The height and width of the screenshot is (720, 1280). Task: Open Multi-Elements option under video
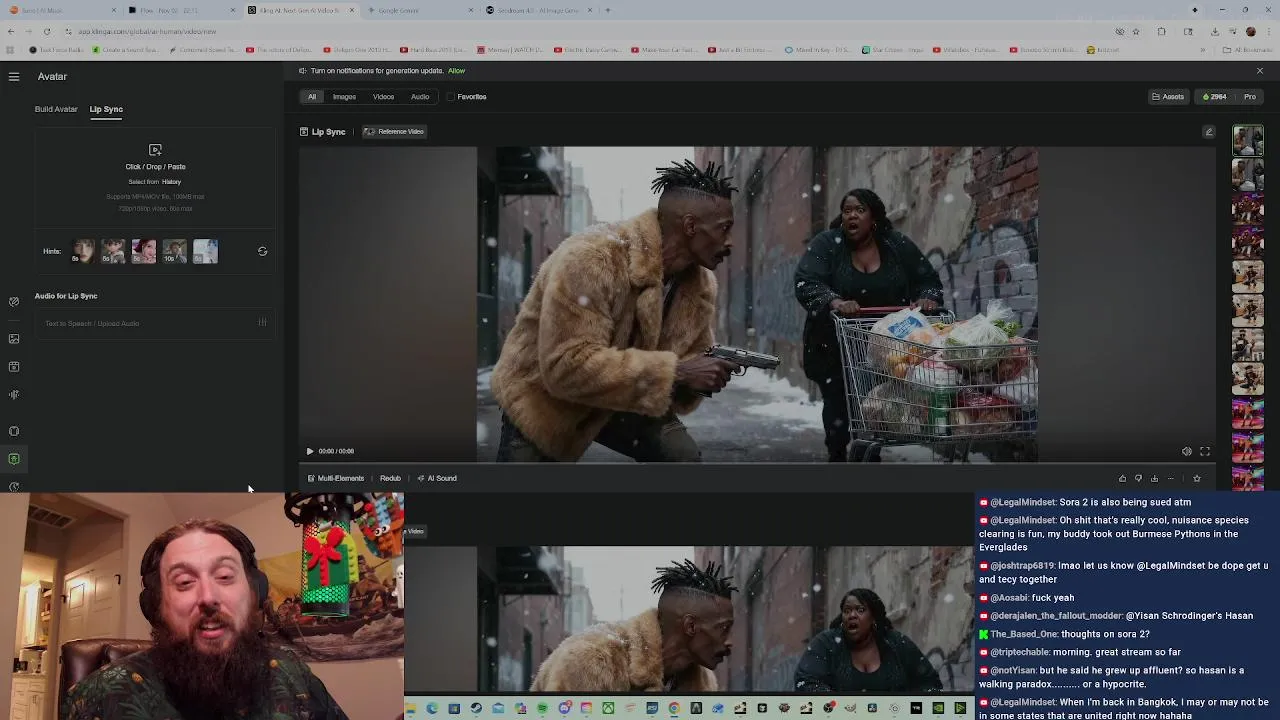click(x=336, y=478)
